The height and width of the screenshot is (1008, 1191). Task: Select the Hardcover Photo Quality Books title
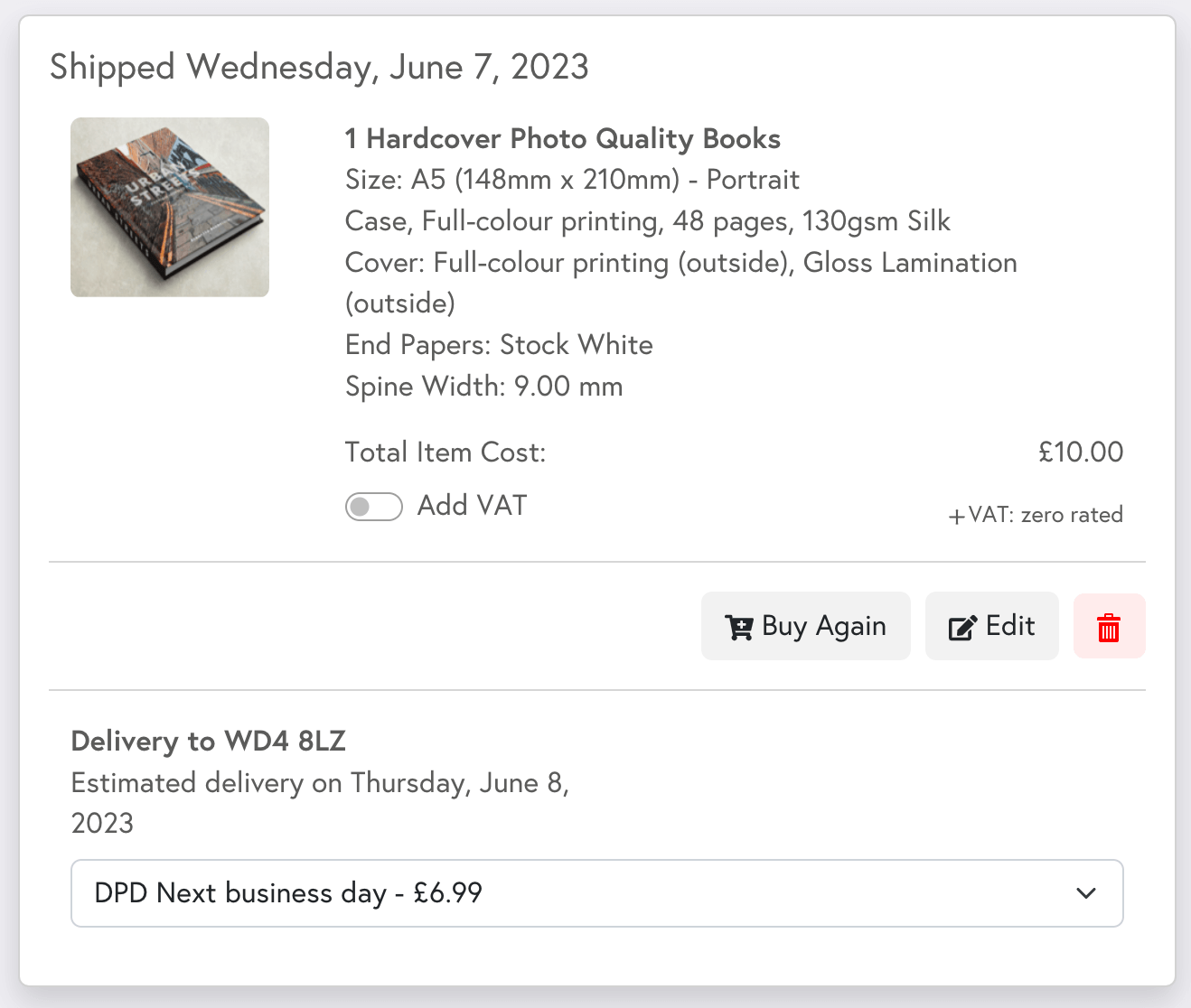(x=562, y=139)
